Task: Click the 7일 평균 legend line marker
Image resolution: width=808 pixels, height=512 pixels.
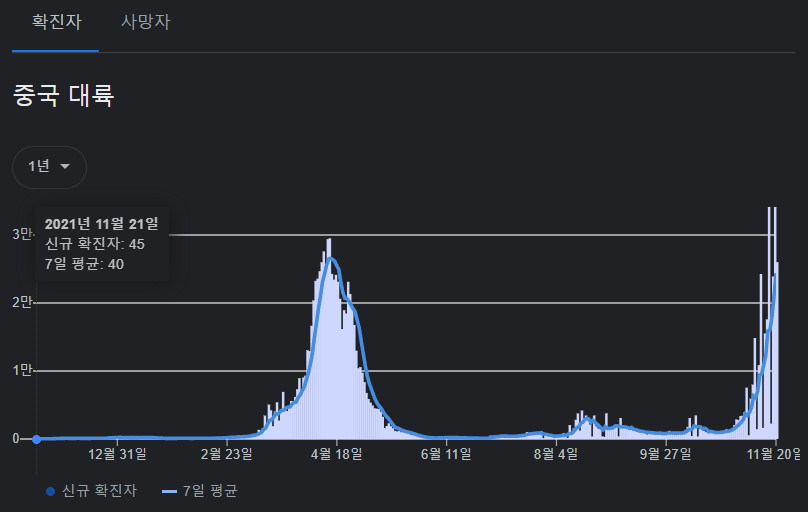Action: (170, 492)
